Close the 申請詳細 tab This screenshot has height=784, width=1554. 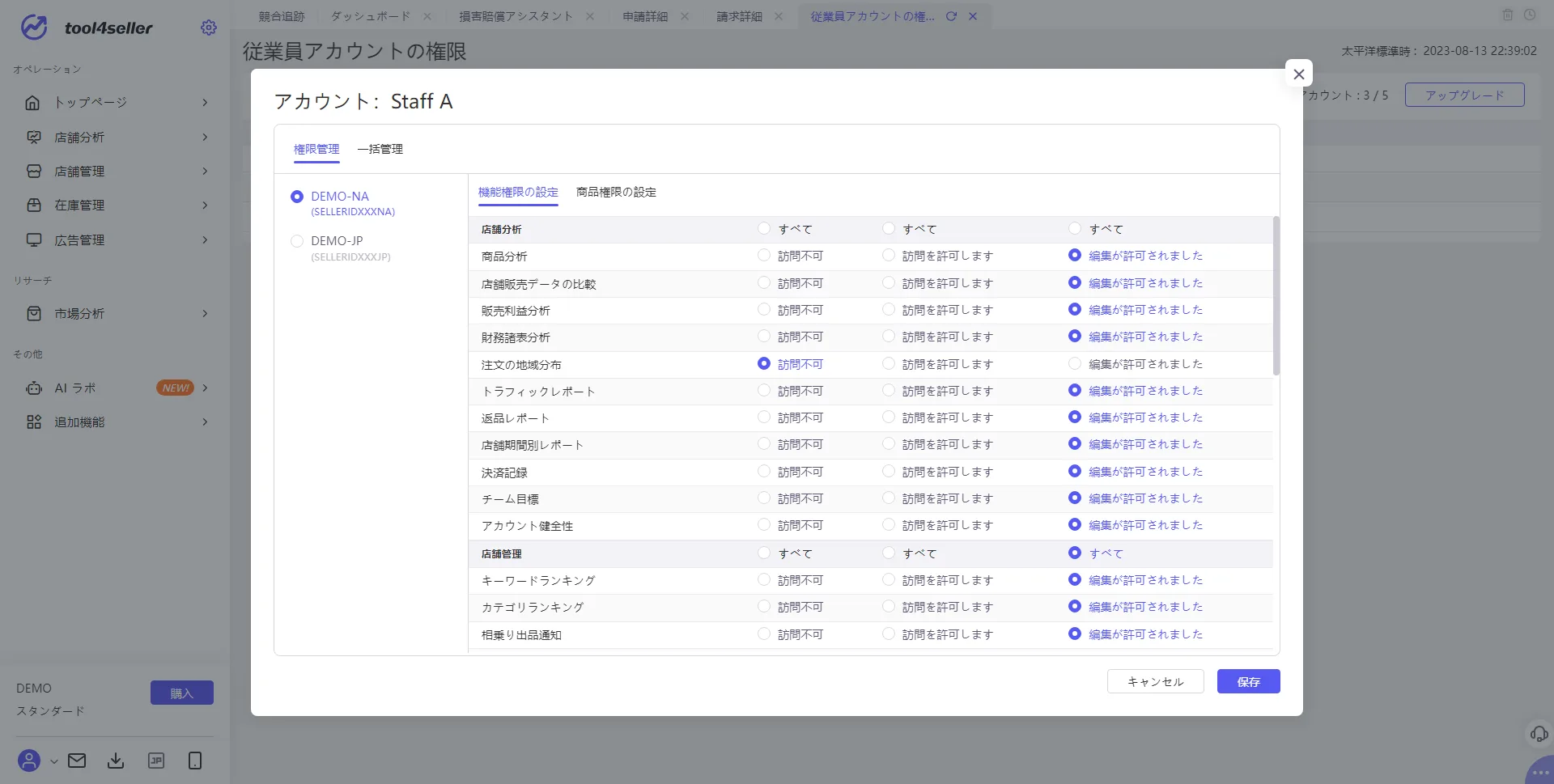point(686,16)
